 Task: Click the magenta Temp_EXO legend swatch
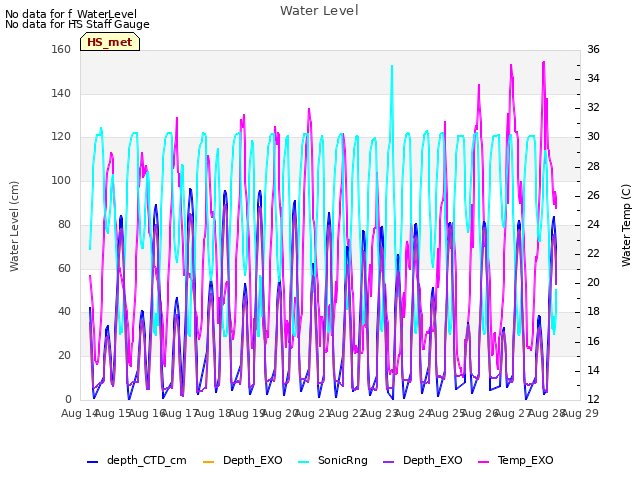483,462
